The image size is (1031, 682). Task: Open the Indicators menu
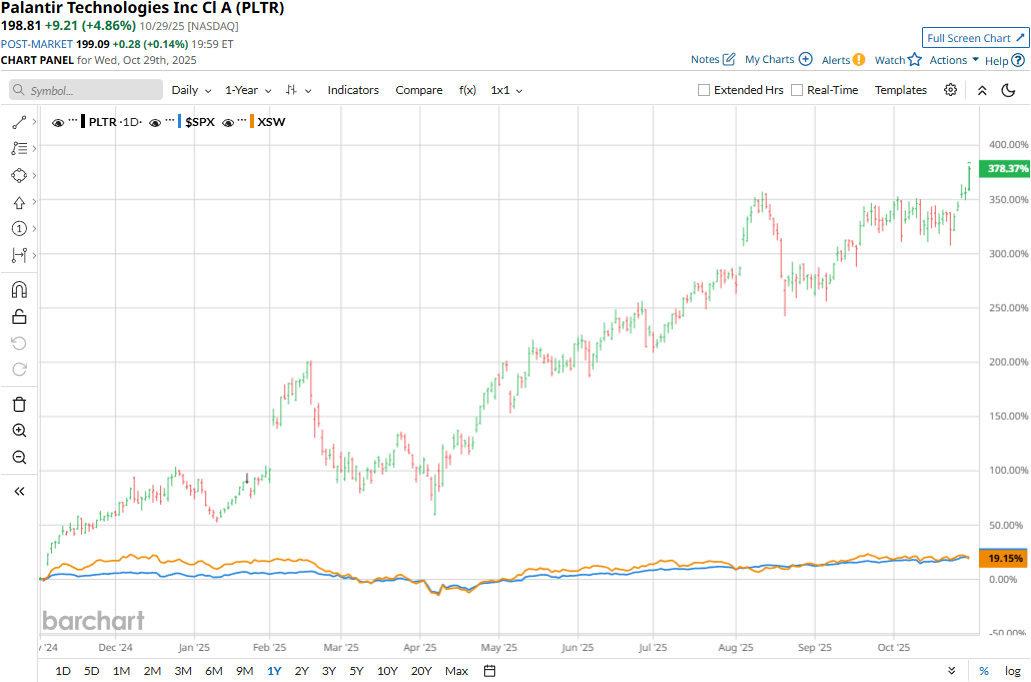pos(353,90)
